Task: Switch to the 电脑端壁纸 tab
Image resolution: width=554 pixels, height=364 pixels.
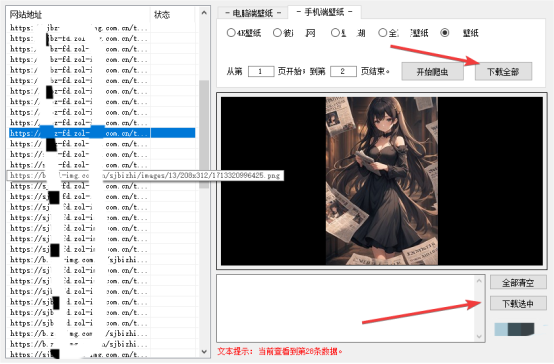Action: (x=252, y=13)
